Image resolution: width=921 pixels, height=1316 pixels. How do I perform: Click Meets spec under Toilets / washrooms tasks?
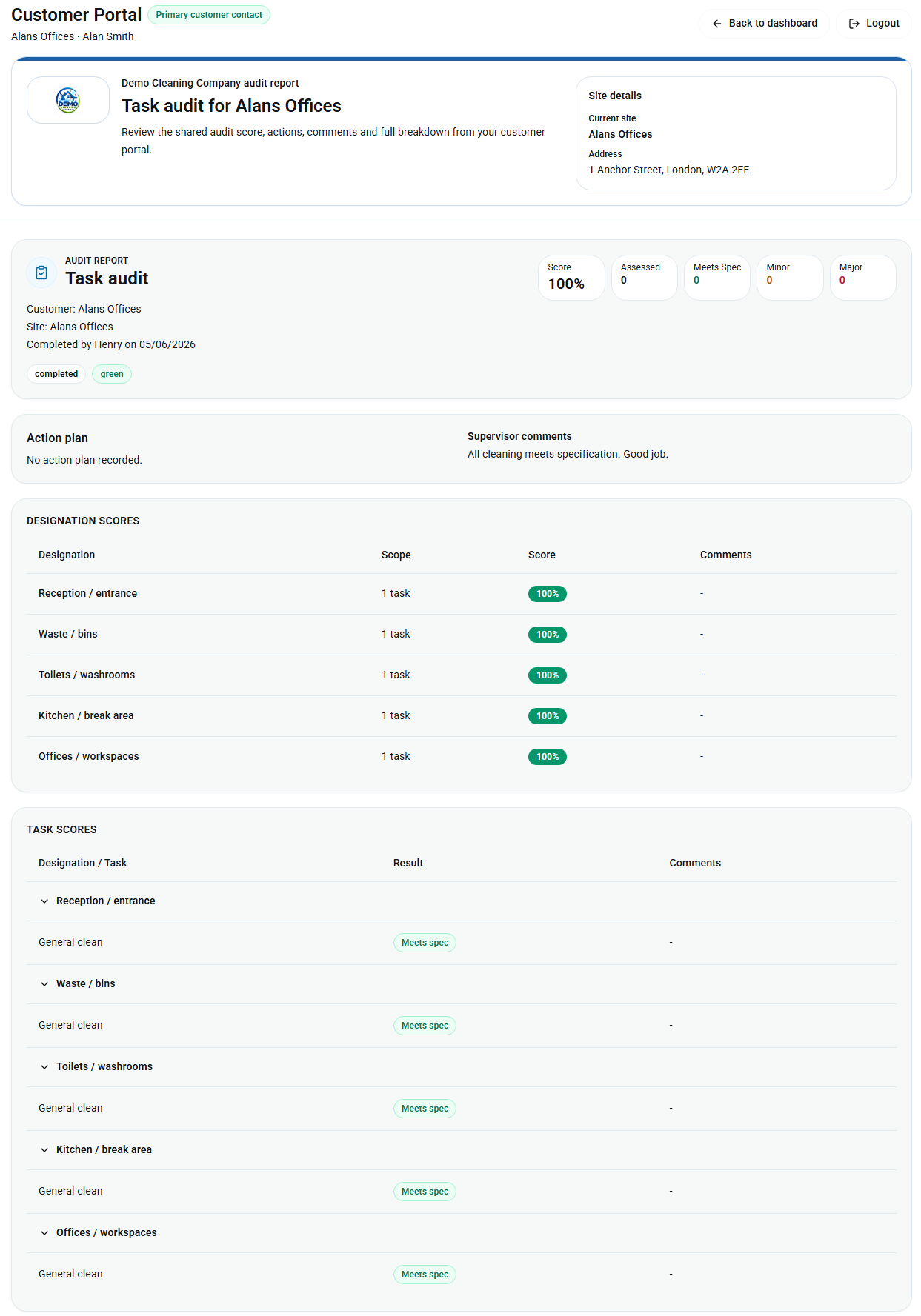[x=425, y=1109]
